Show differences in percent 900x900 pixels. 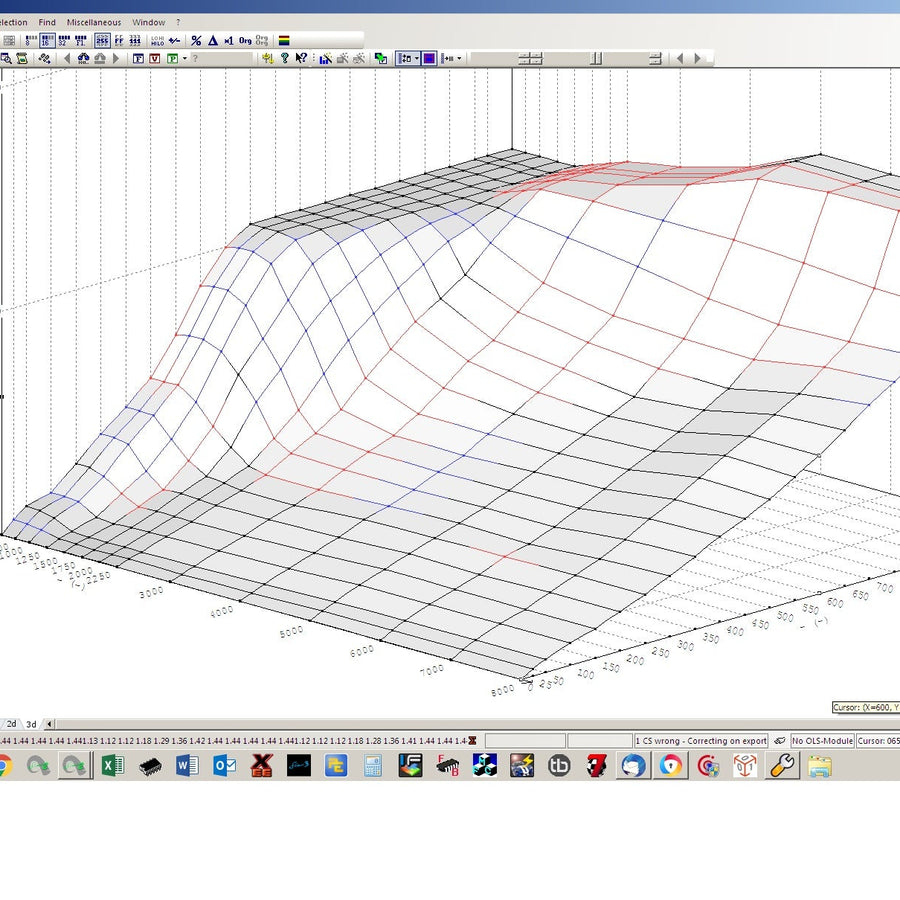click(196, 41)
